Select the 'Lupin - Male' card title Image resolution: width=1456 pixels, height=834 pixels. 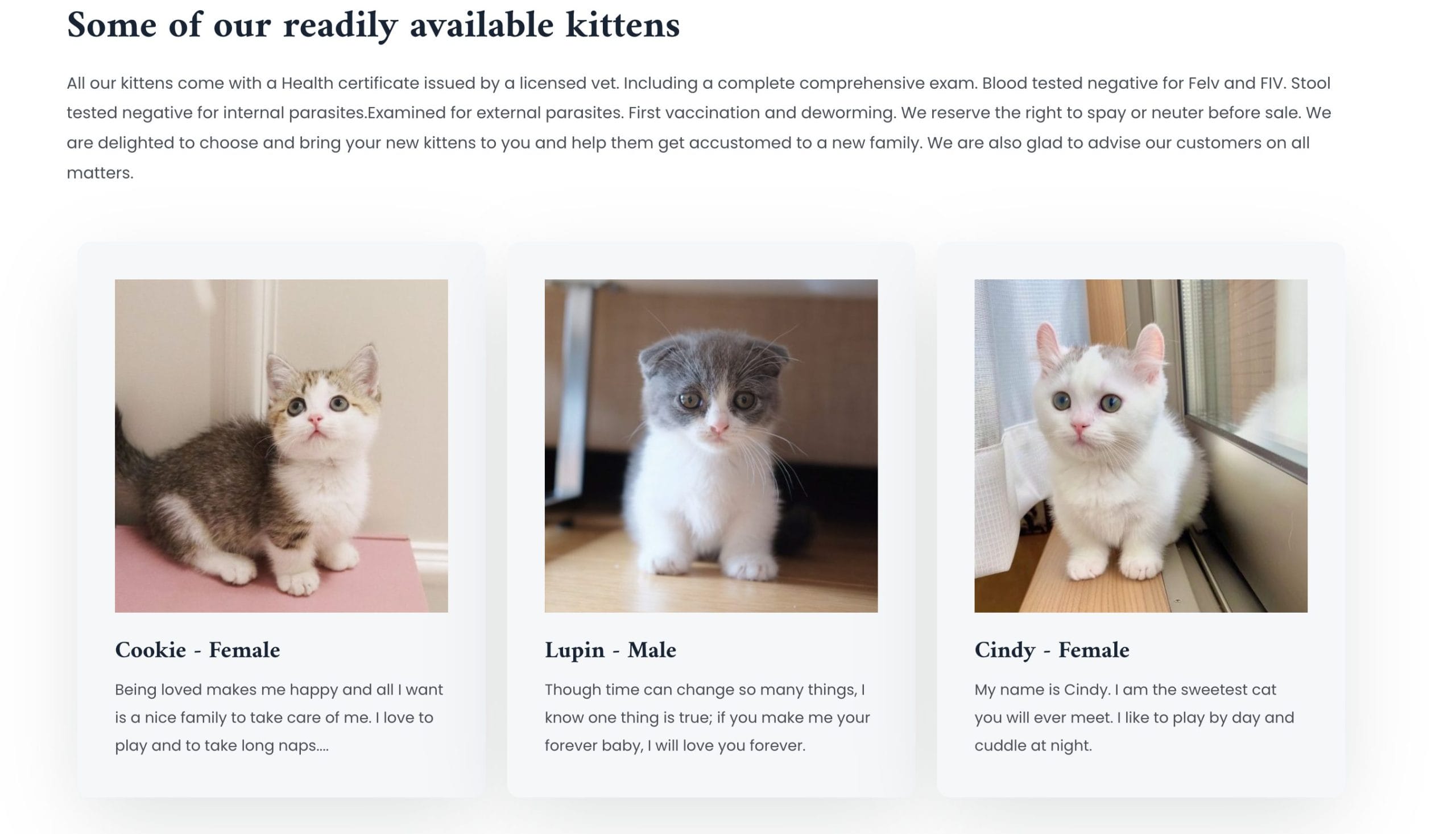pos(610,650)
